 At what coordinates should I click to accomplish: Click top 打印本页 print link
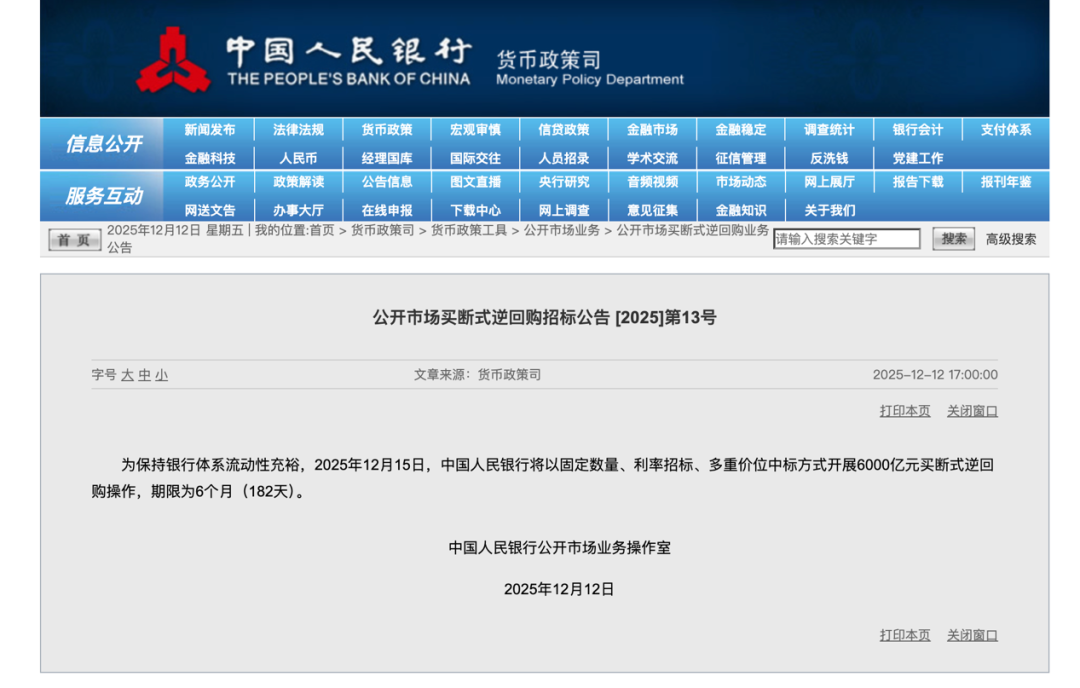coord(905,411)
